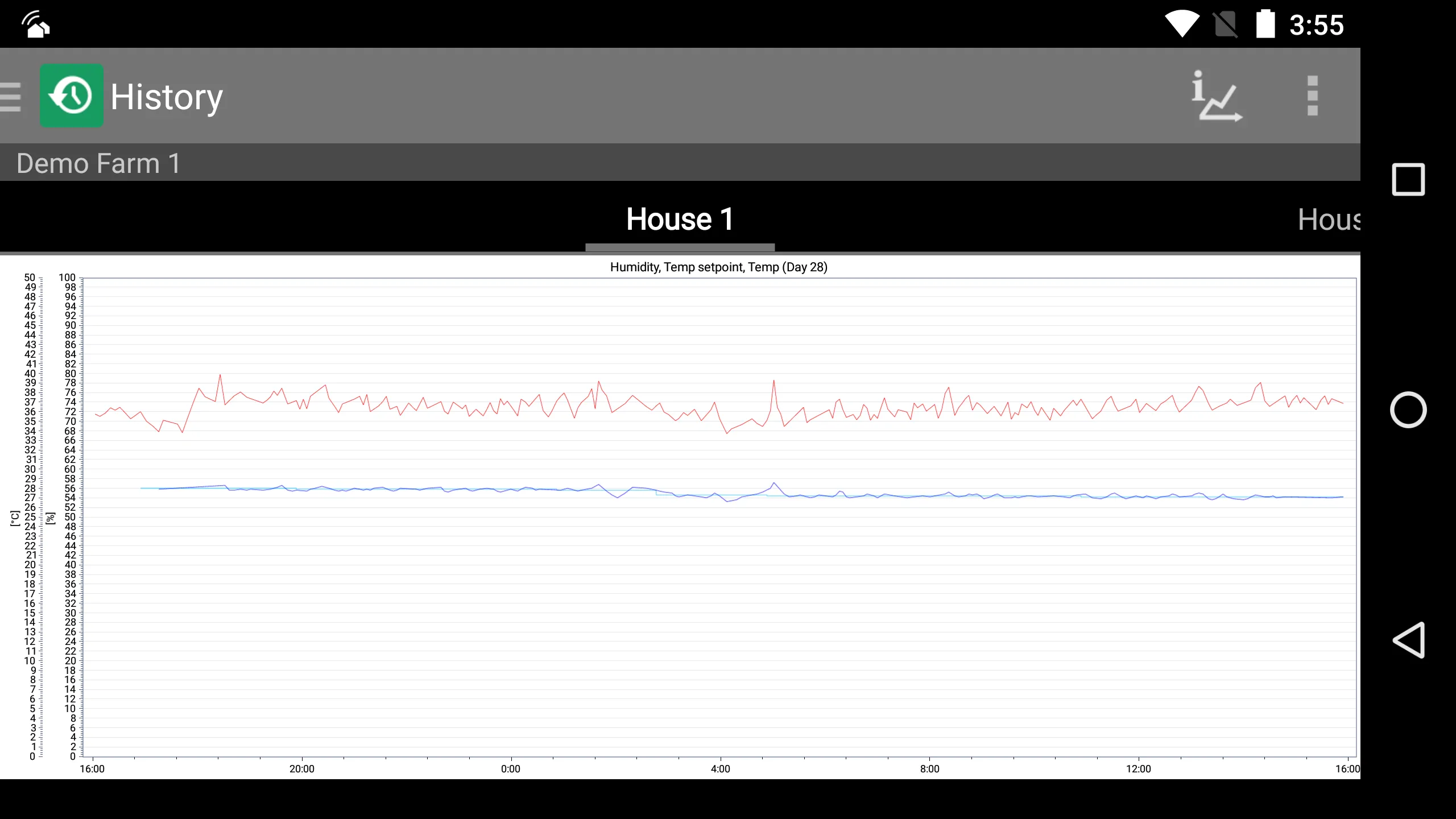This screenshot has width=1456, height=819.
Task: Select the House 1 tab
Action: pos(680,219)
